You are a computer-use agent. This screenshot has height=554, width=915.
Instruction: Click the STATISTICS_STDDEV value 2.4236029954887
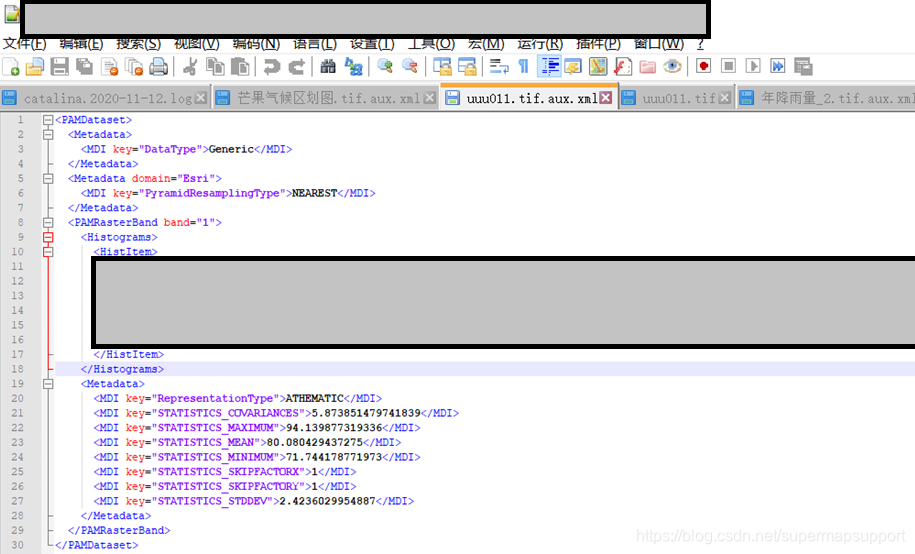327,501
